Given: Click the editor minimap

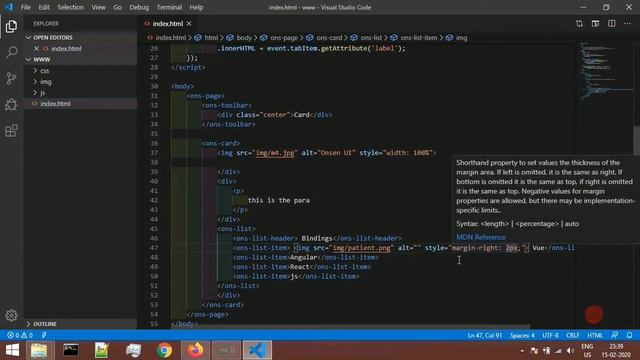Looking at the screenshot, I should point(606,71).
